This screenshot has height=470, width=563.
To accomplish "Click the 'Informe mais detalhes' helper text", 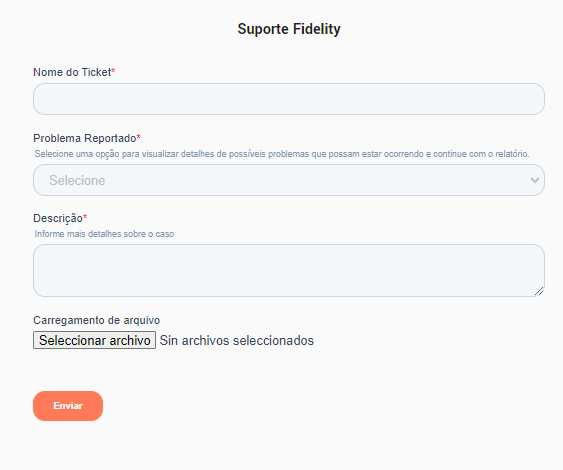I will [104, 234].
